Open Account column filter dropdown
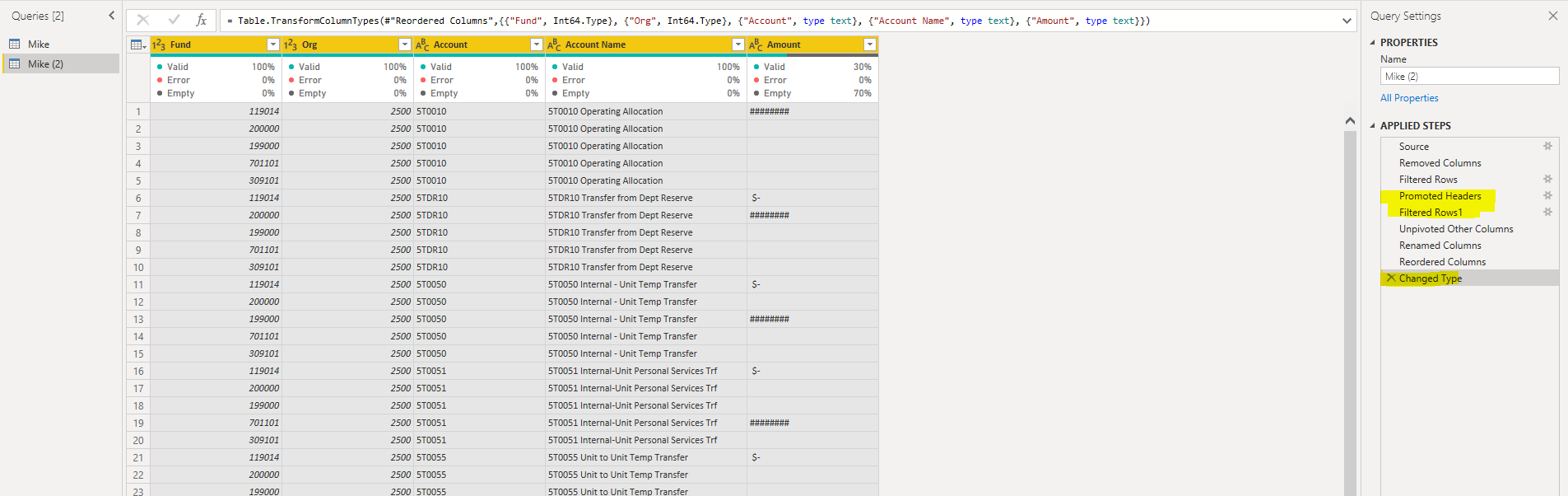Screen dimensions: 1568x496 click(537, 44)
